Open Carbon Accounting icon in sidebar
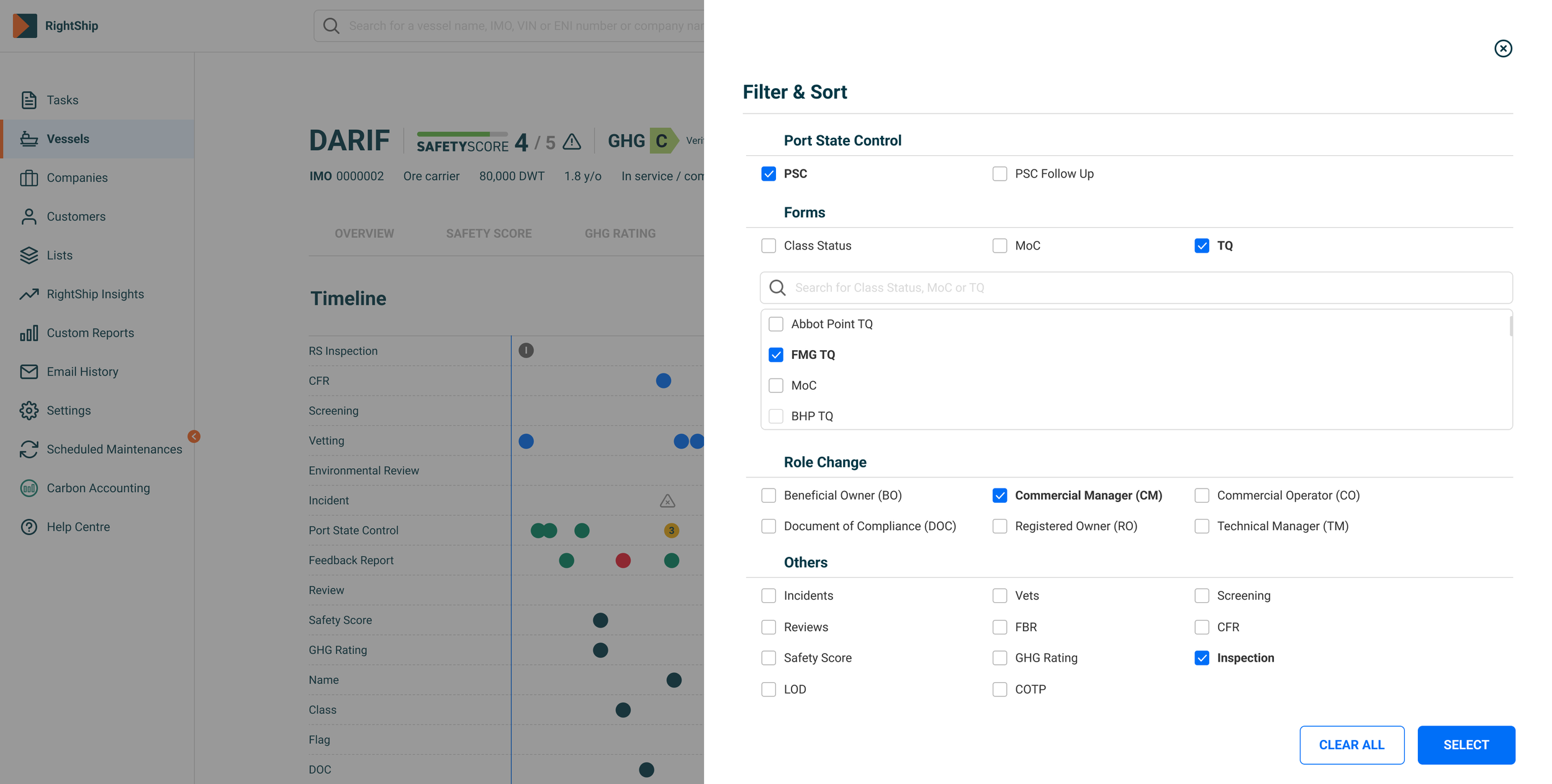 (29, 488)
